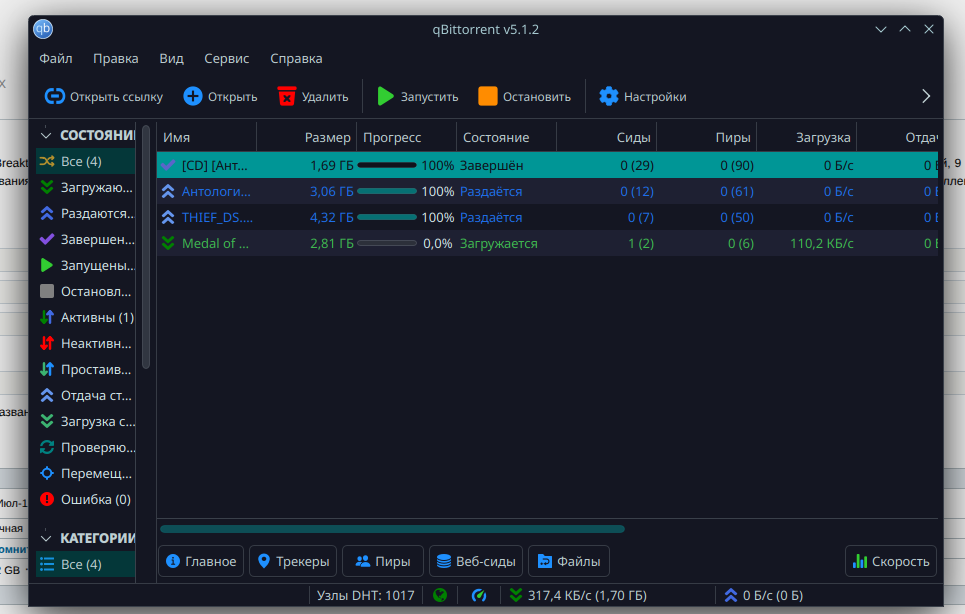Switch to the Главное tab
Viewport: 965px width, 614px height.
pos(201,561)
